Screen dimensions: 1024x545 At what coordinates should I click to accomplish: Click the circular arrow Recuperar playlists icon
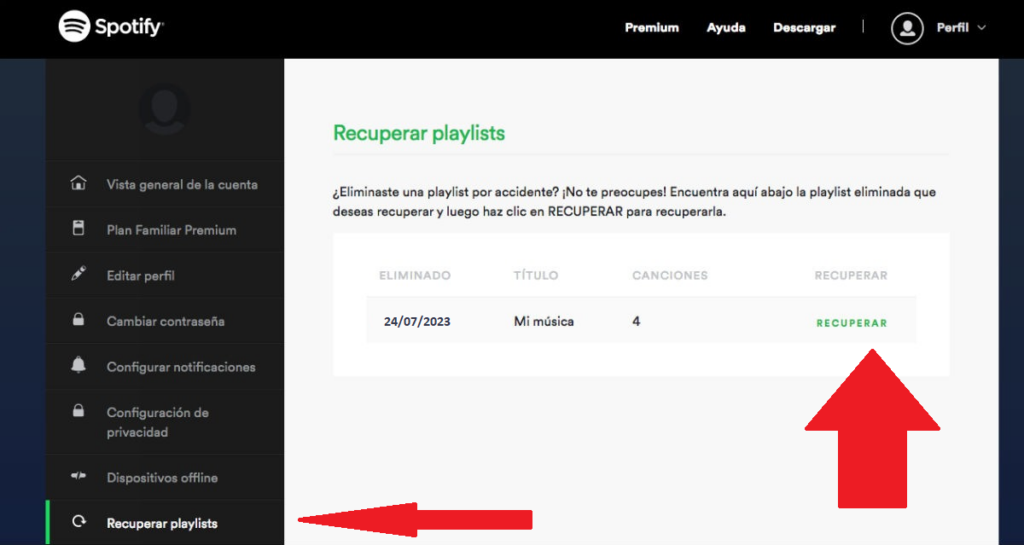point(78,523)
